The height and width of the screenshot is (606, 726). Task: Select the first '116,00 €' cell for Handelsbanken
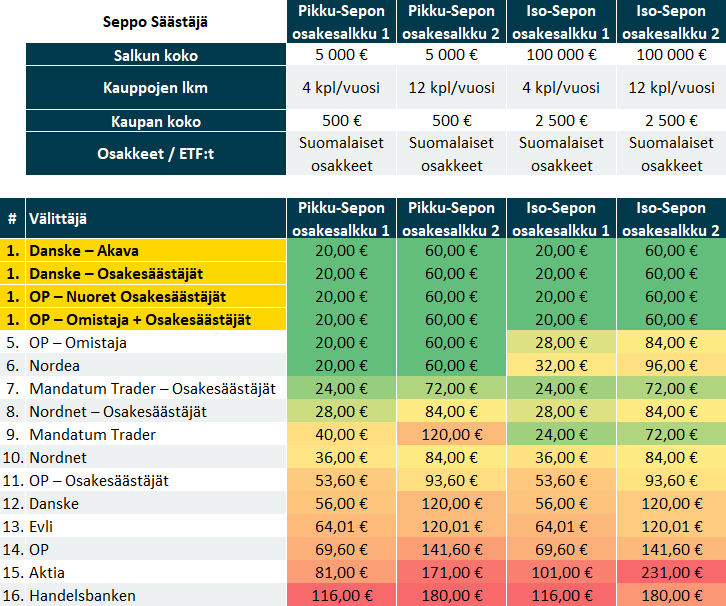342,595
